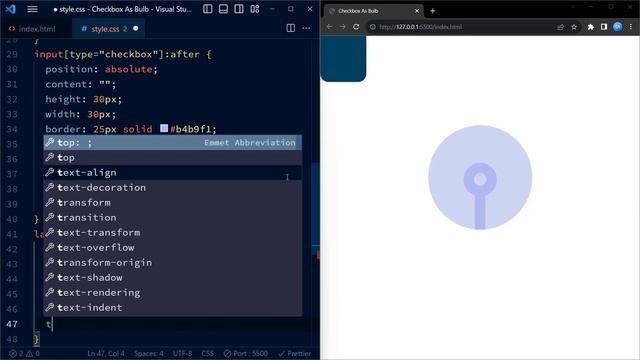Select 'text-align' from autocomplete list
Viewport: 640px width, 360px height.
(173, 173)
